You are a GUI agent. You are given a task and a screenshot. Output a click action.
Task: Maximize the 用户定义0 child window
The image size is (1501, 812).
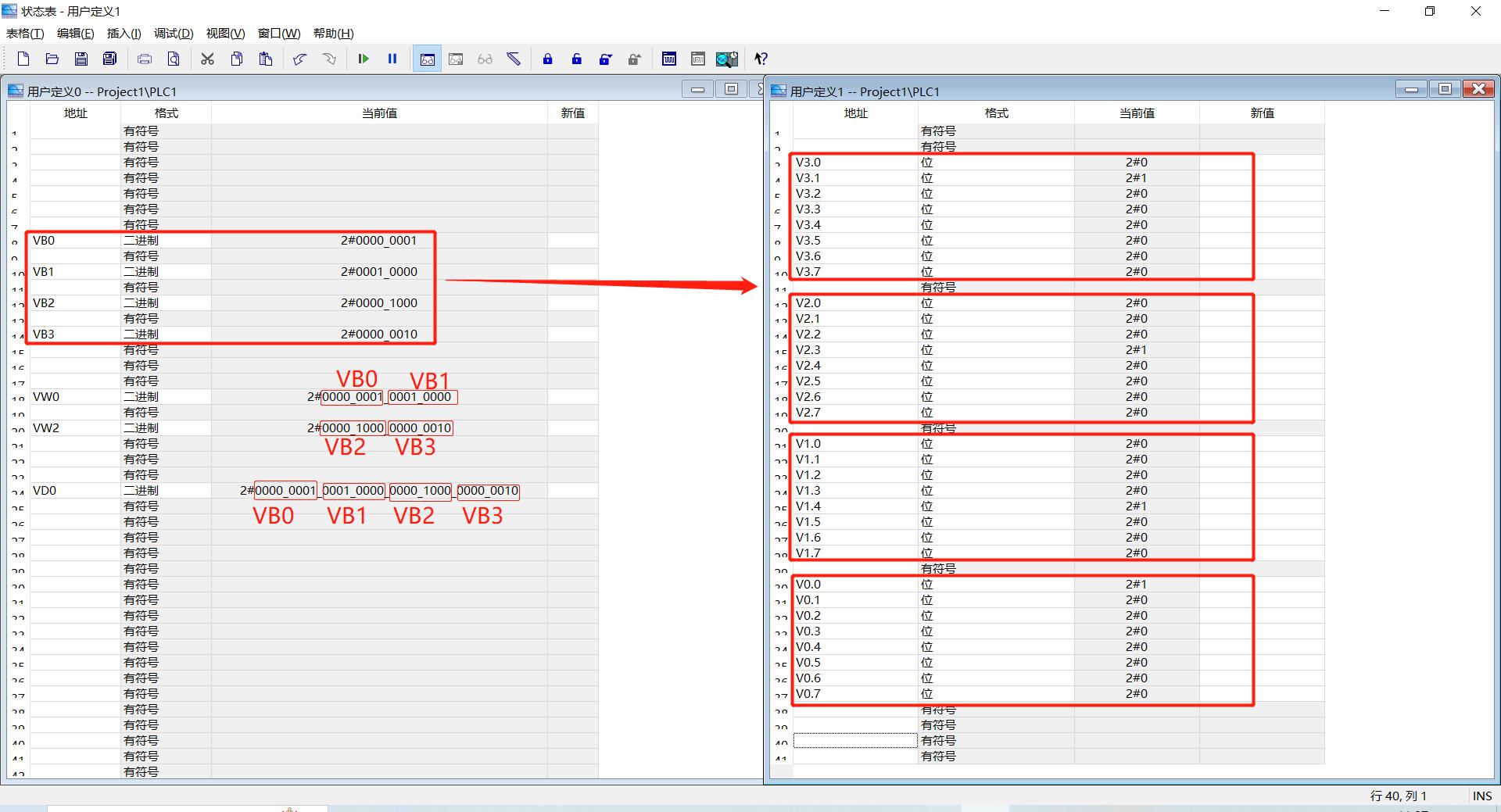pos(731,89)
